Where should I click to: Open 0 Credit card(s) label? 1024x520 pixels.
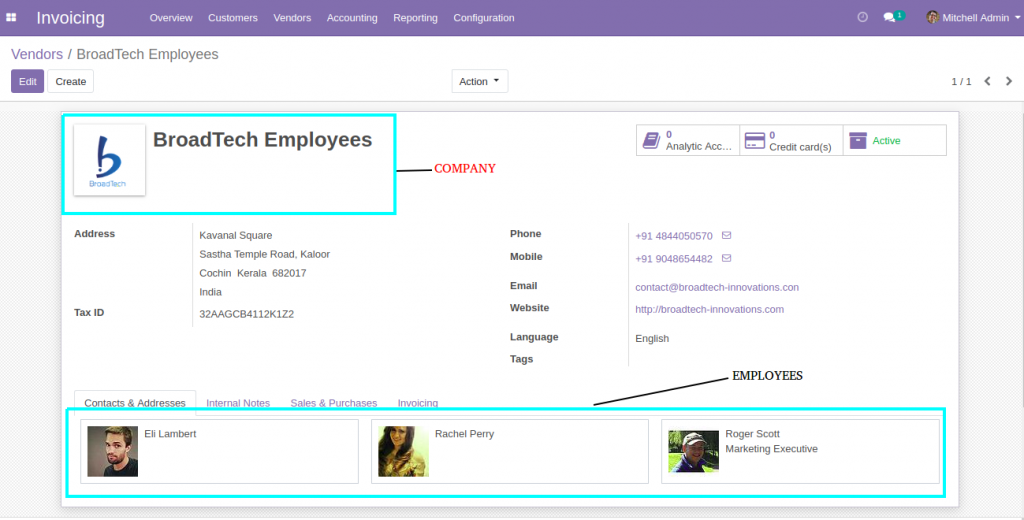coord(800,140)
